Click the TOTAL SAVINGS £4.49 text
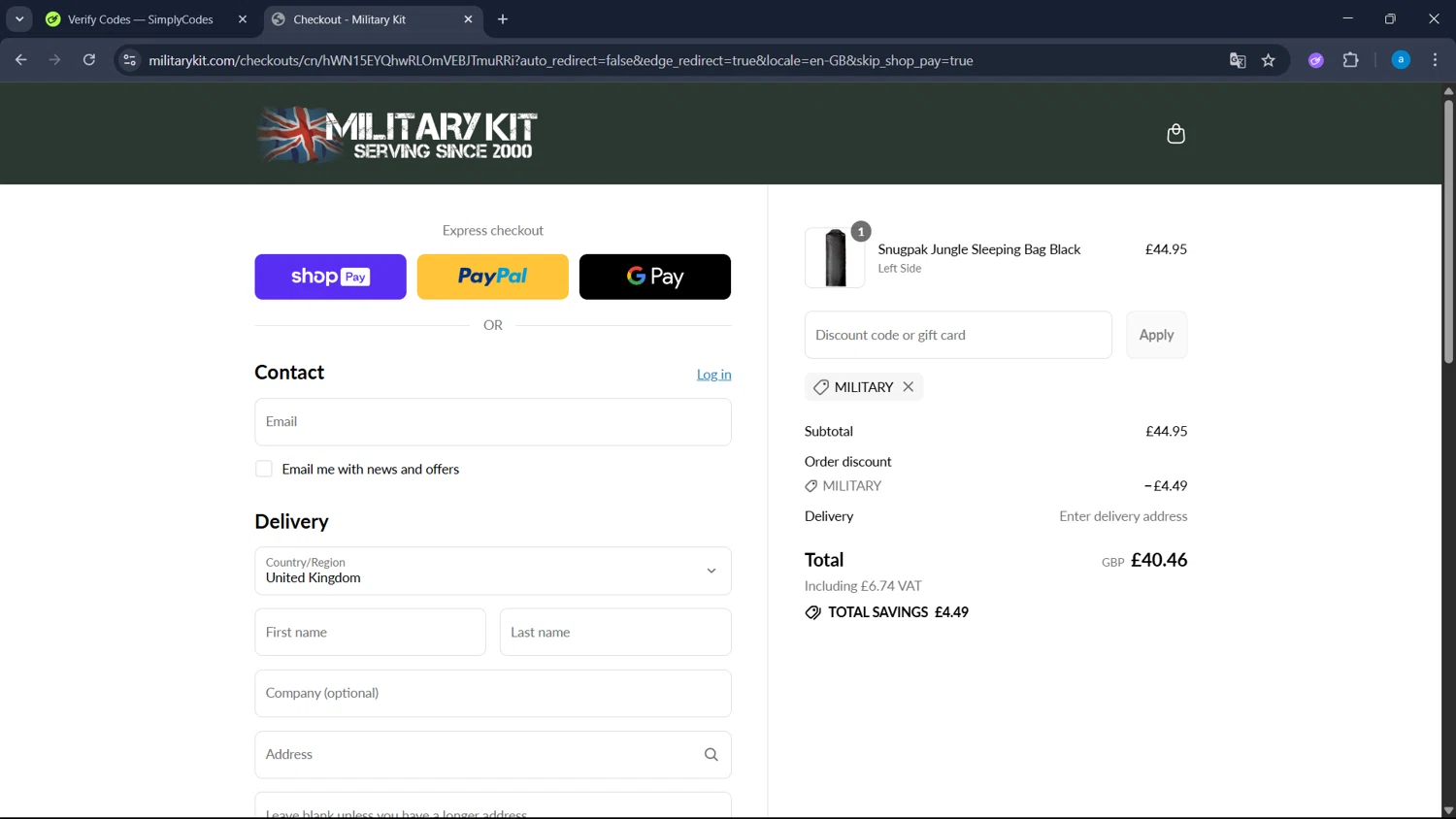Image resolution: width=1456 pixels, height=819 pixels. click(x=898, y=612)
